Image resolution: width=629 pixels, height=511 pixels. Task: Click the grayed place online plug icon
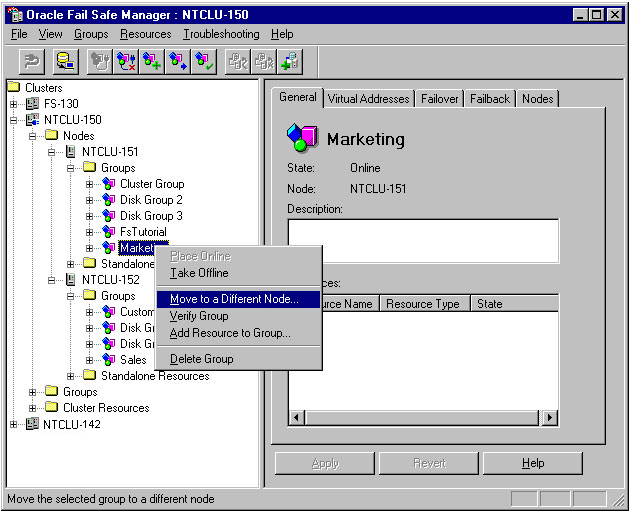(x=100, y=62)
